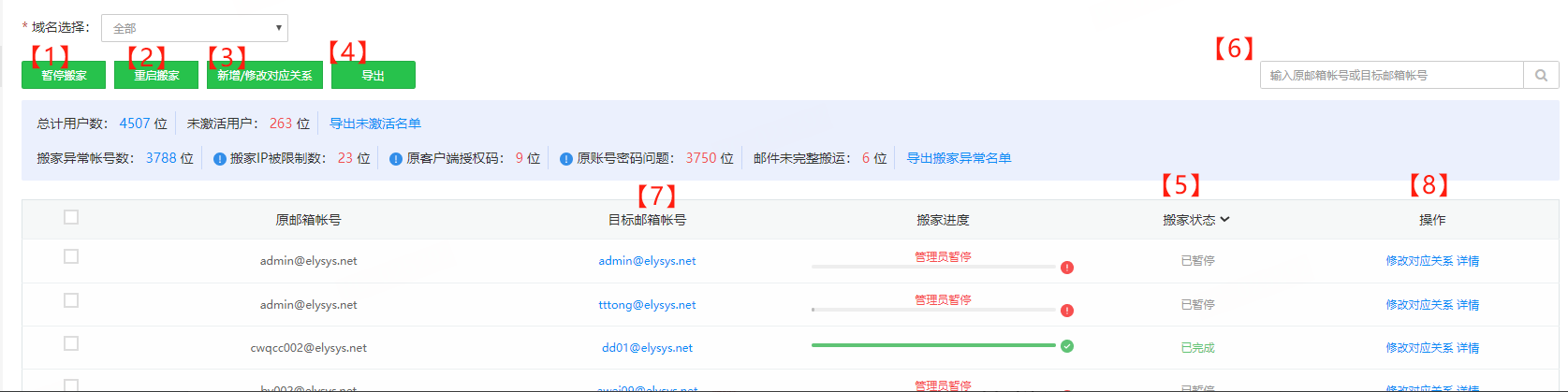Check the box for cwqcc002@elysys.net row
1568x392 pixels.
(x=71, y=343)
